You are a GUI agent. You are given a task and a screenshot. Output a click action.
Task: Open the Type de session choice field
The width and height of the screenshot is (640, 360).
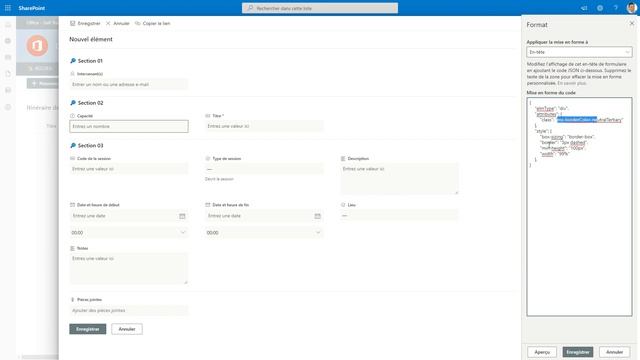point(264,169)
